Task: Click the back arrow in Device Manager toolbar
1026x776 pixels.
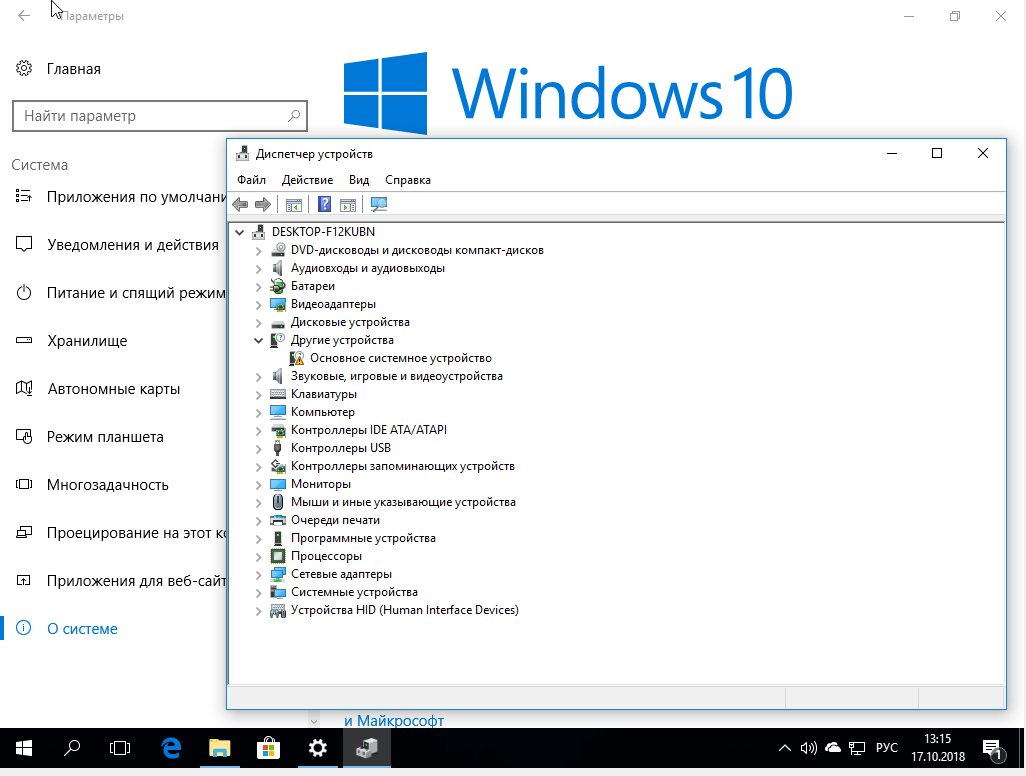Action: (240, 205)
